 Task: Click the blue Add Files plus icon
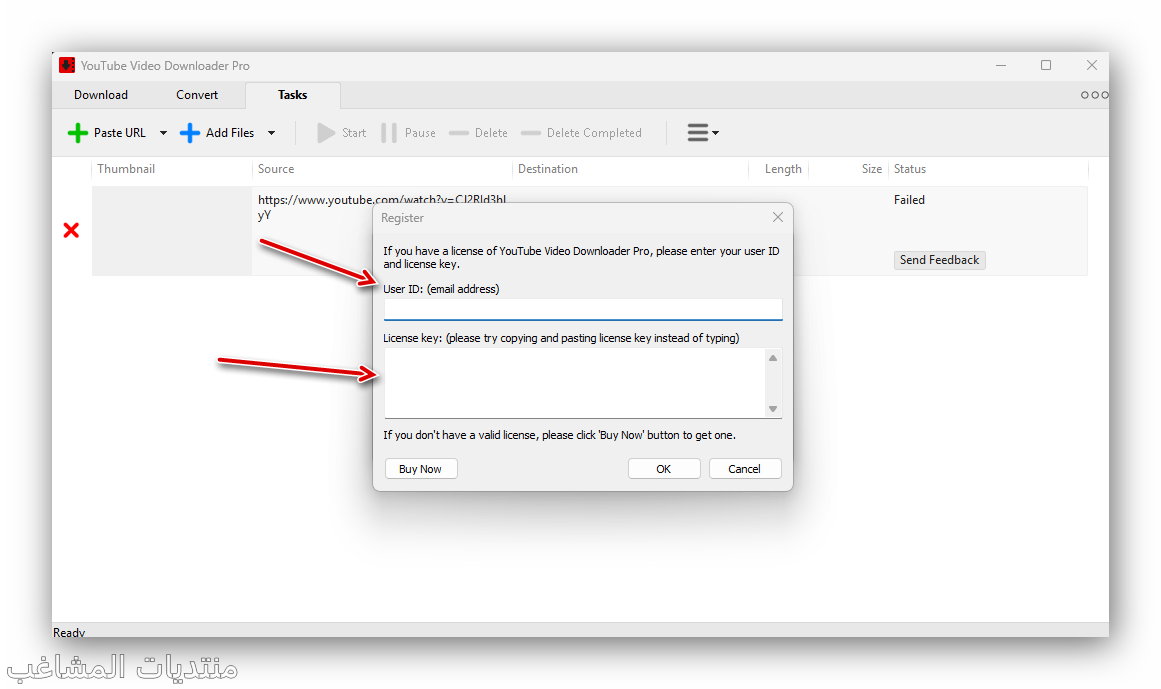coord(190,133)
